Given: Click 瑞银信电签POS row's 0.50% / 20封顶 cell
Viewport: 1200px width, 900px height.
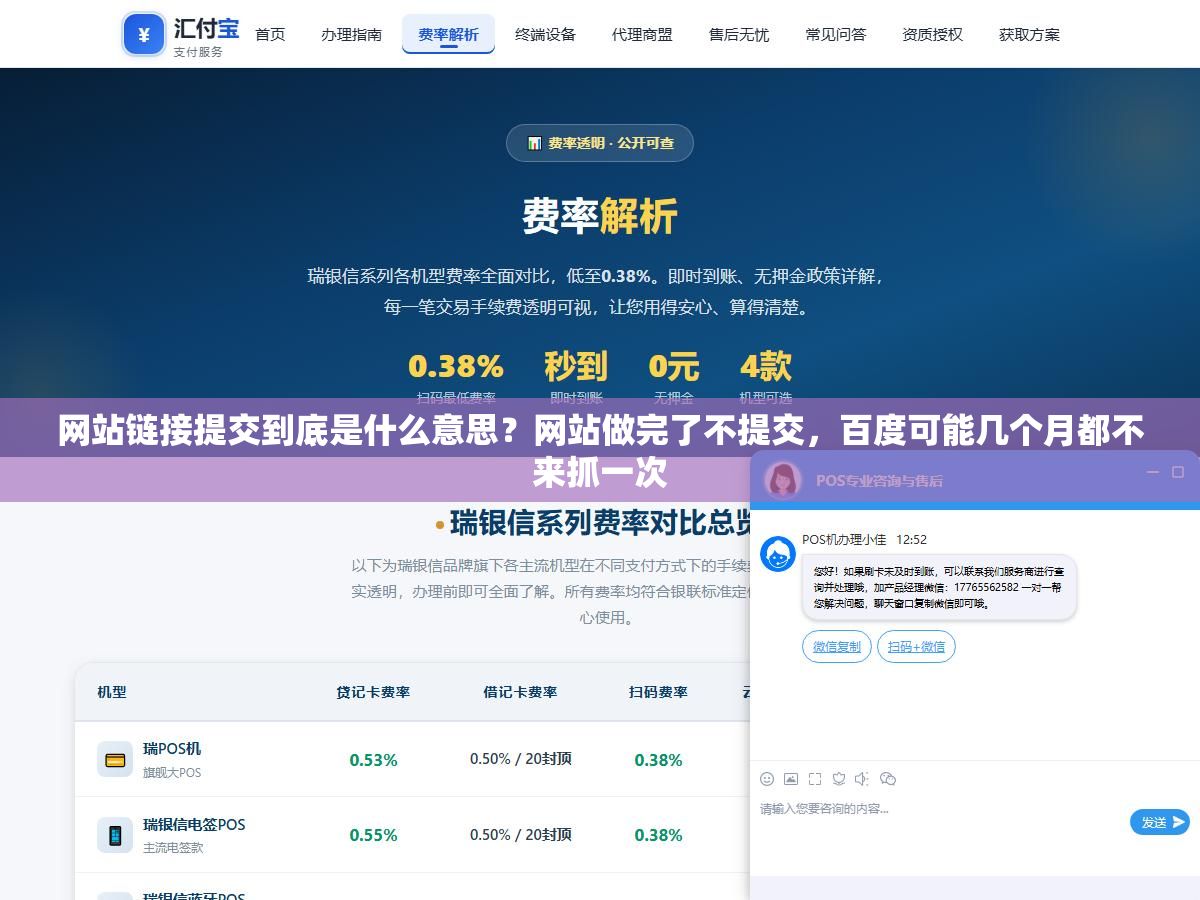Looking at the screenshot, I should (x=521, y=834).
